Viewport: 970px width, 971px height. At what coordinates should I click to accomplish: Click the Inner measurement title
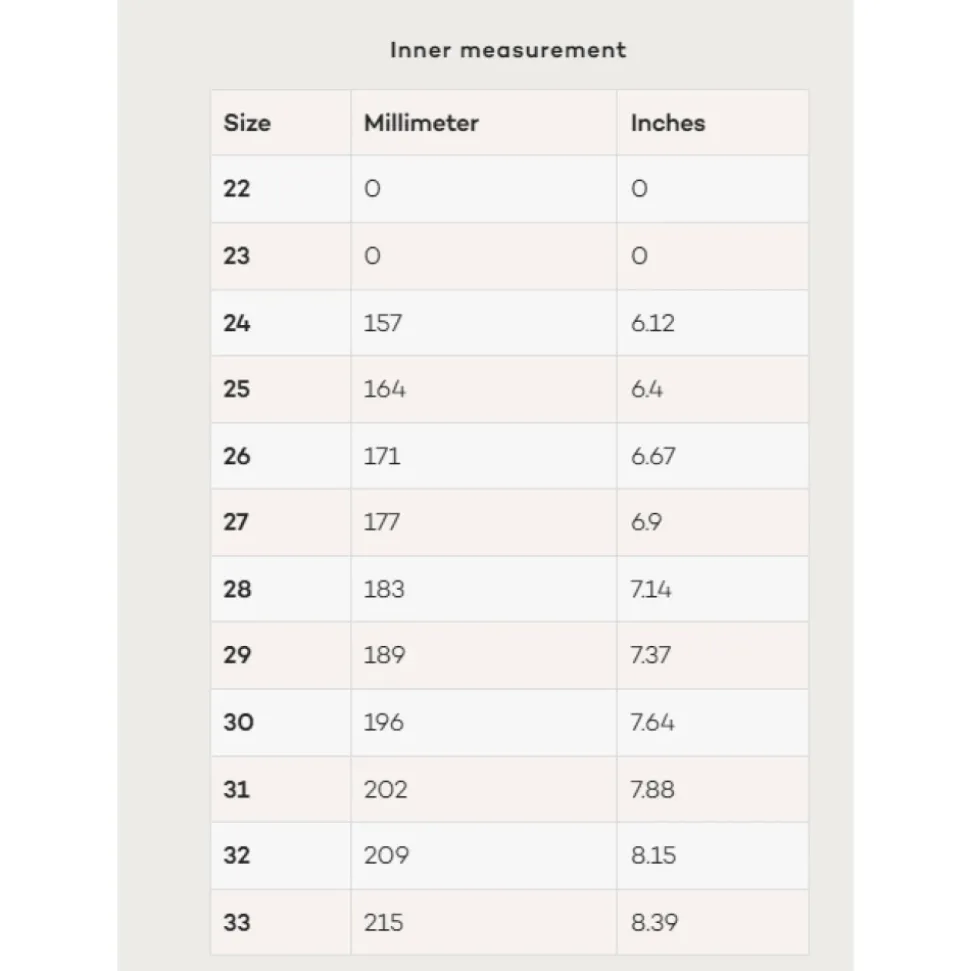(x=508, y=50)
